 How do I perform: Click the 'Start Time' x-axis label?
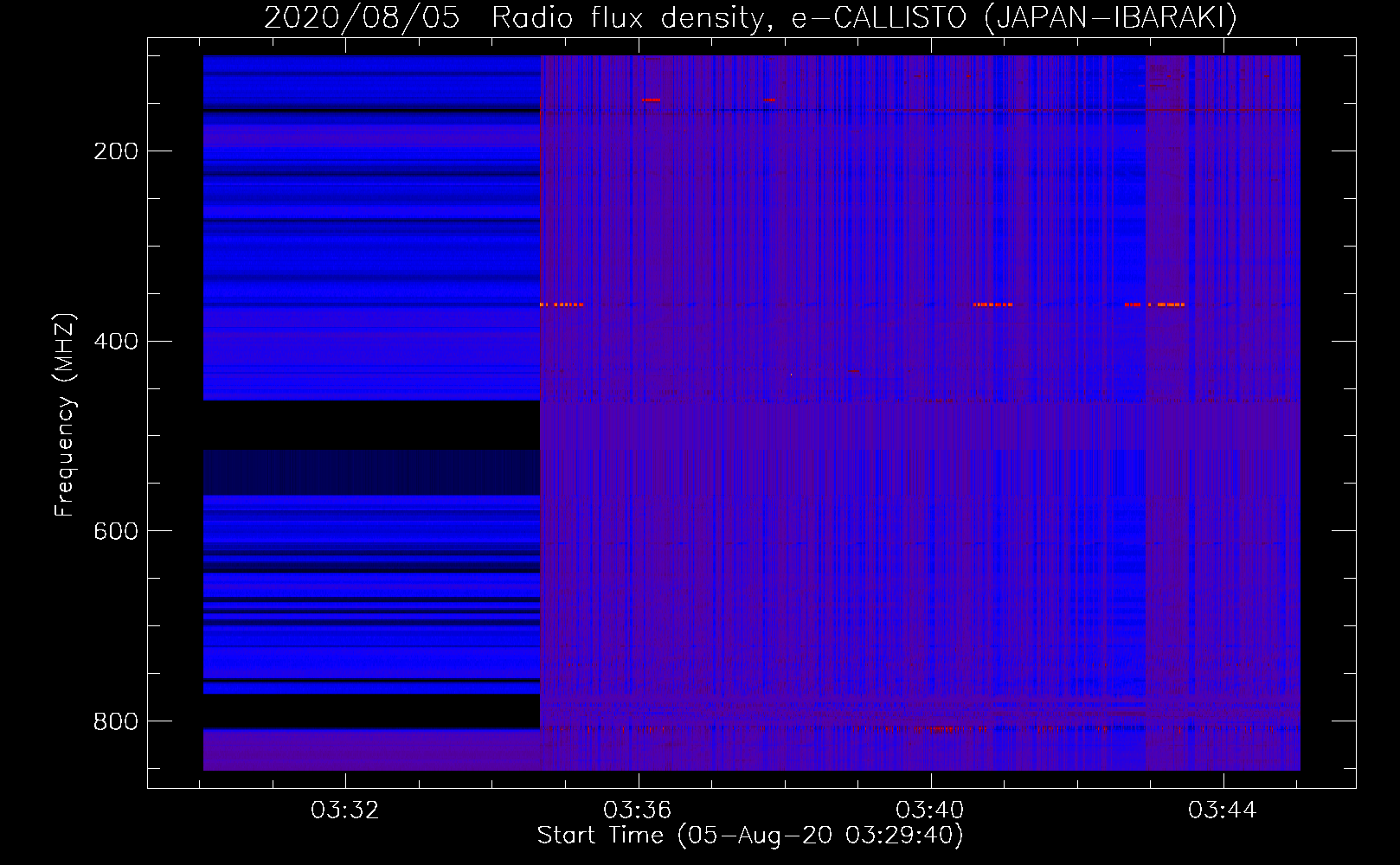[750, 836]
